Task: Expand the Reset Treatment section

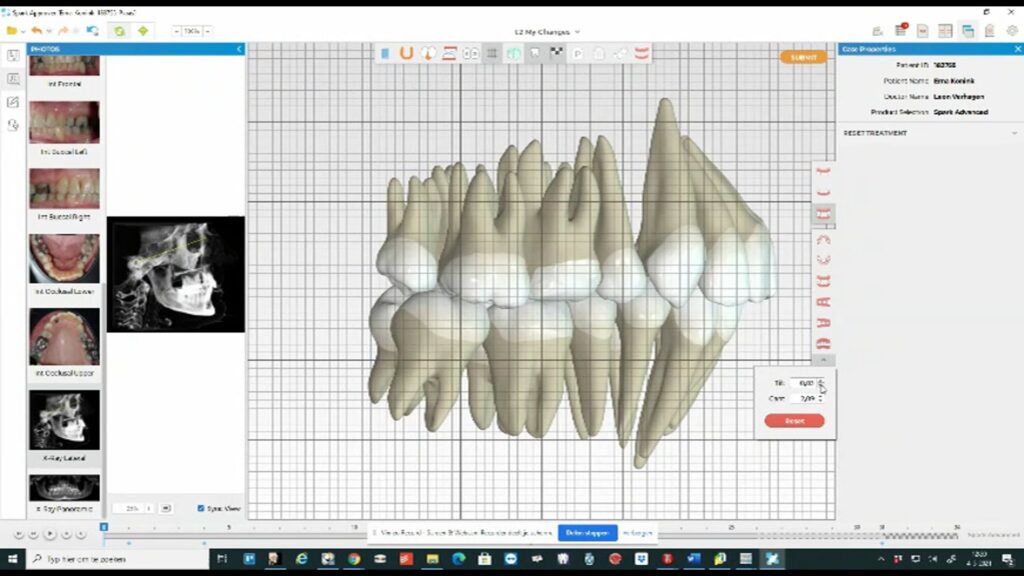Action: pyautogui.click(x=875, y=133)
